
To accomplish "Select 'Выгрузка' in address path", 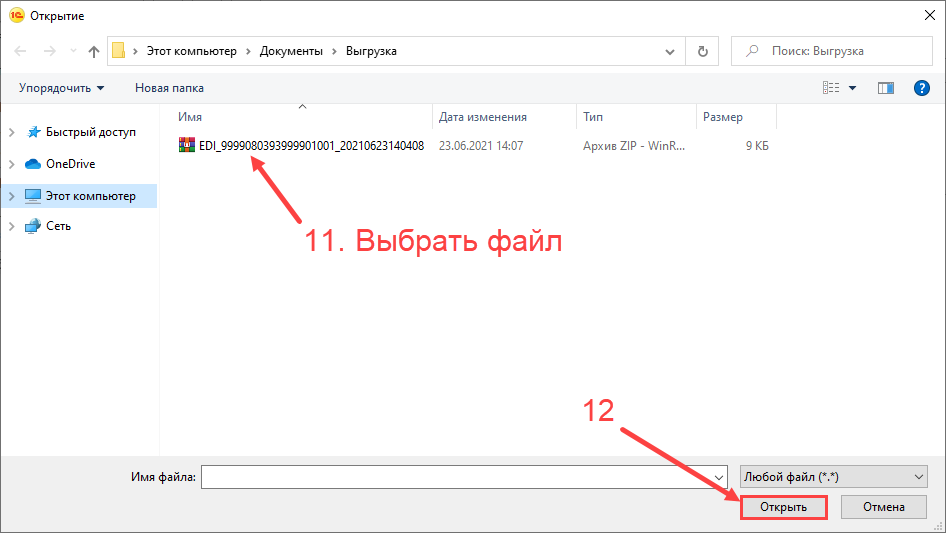I will (371, 51).
